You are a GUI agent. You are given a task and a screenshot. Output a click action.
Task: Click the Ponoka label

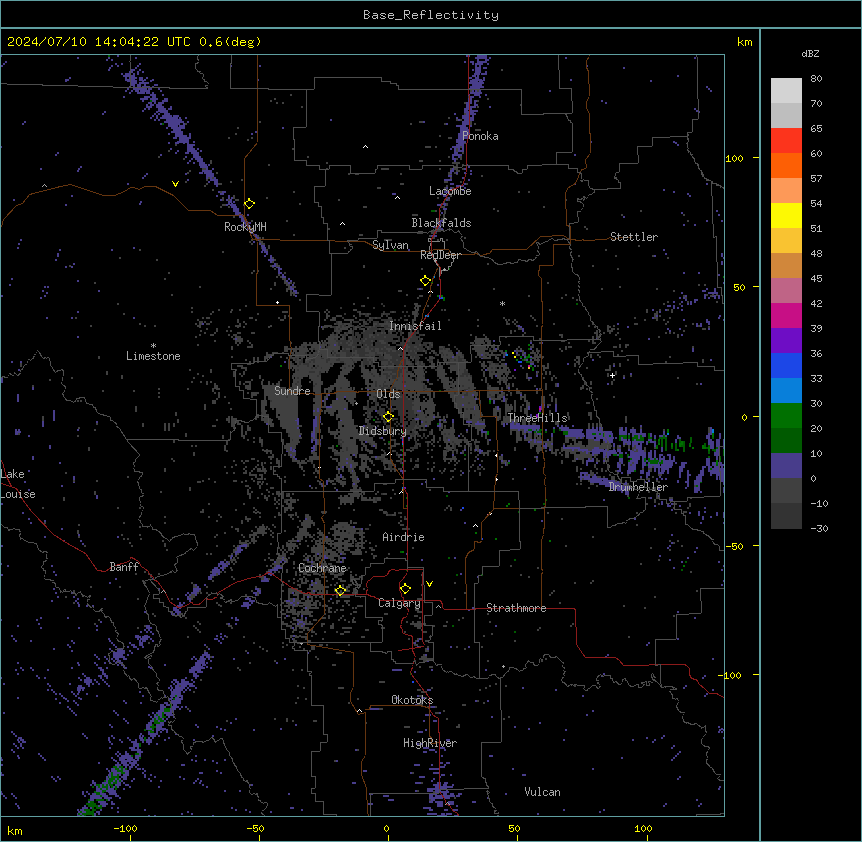pos(480,136)
